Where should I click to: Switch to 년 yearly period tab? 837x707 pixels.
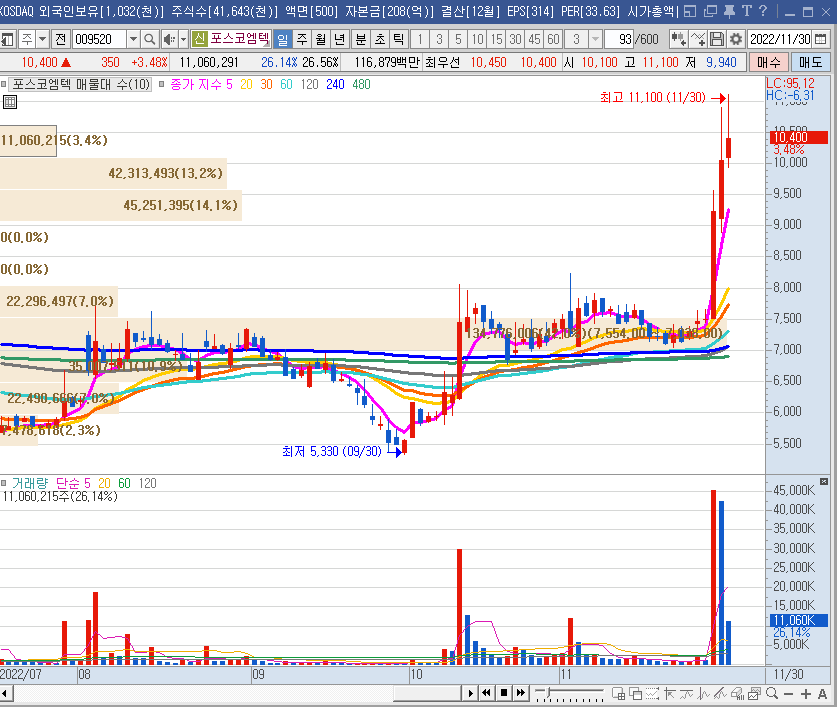coord(339,39)
